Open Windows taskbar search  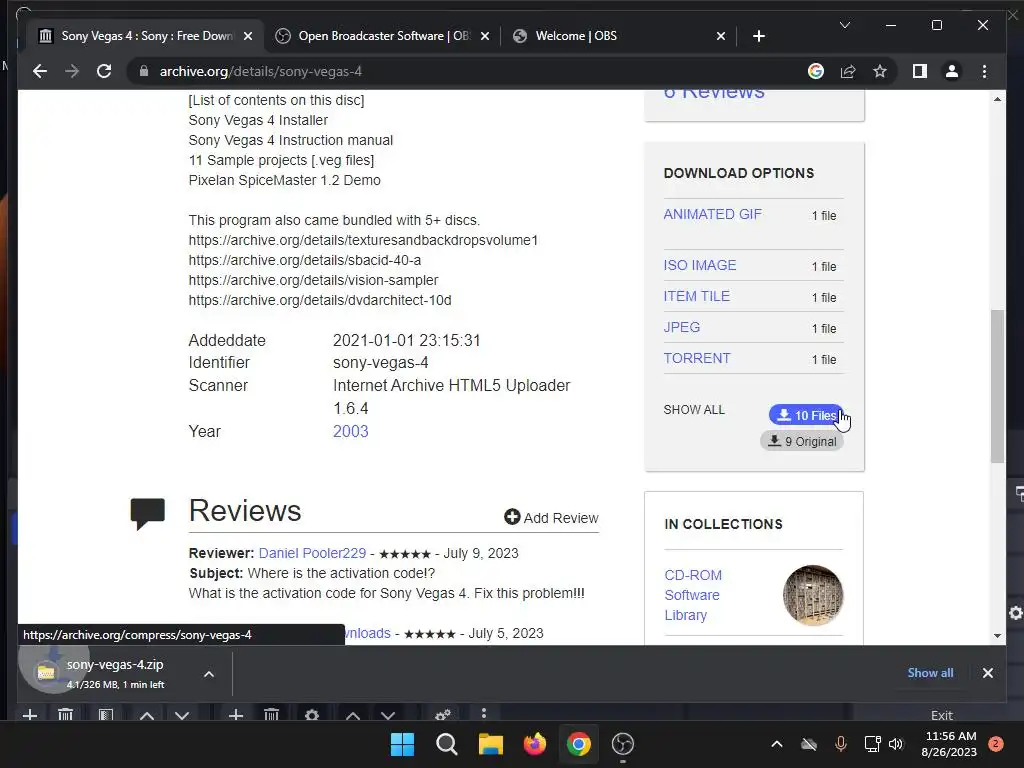point(447,744)
